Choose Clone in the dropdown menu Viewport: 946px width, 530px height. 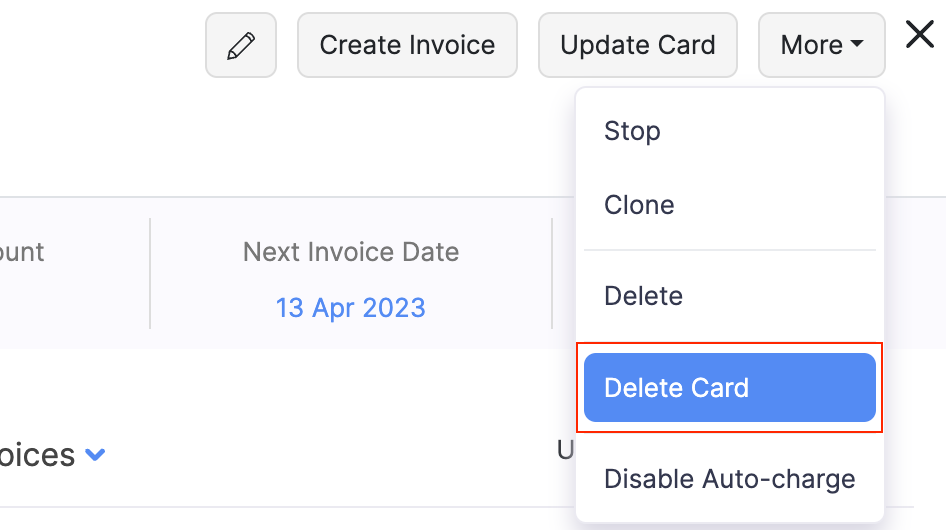click(x=639, y=205)
